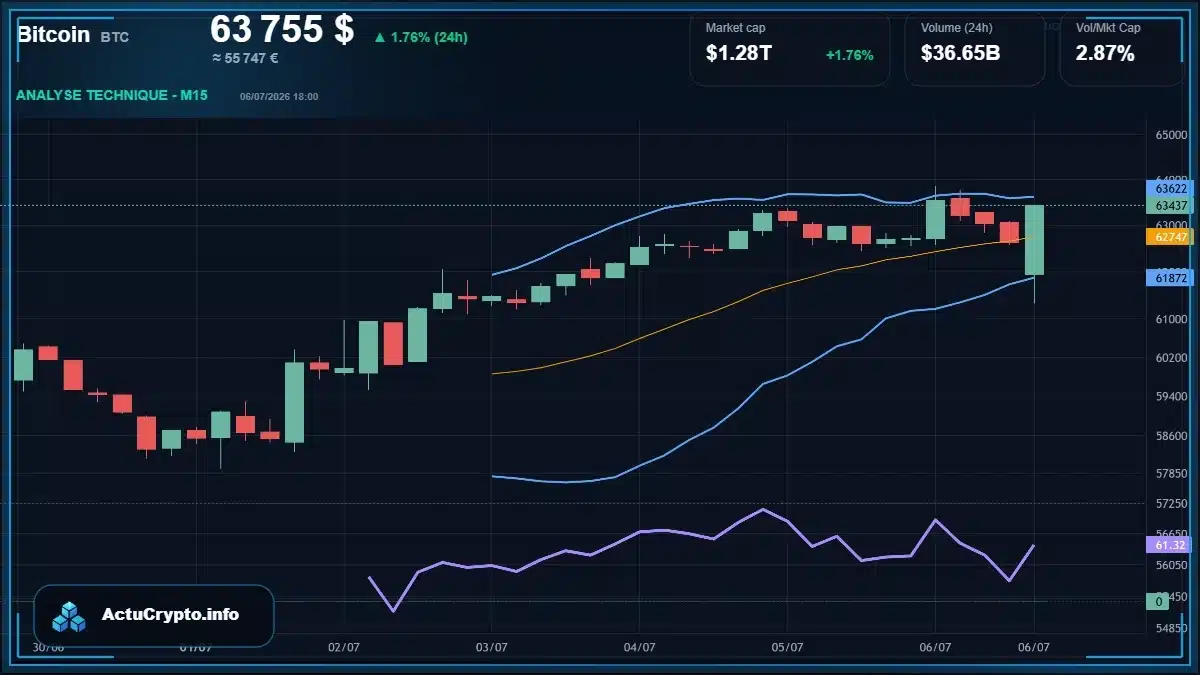Viewport: 1200px width, 675px height.
Task: Click the 61000 price axis label
Action: coord(1171,319)
